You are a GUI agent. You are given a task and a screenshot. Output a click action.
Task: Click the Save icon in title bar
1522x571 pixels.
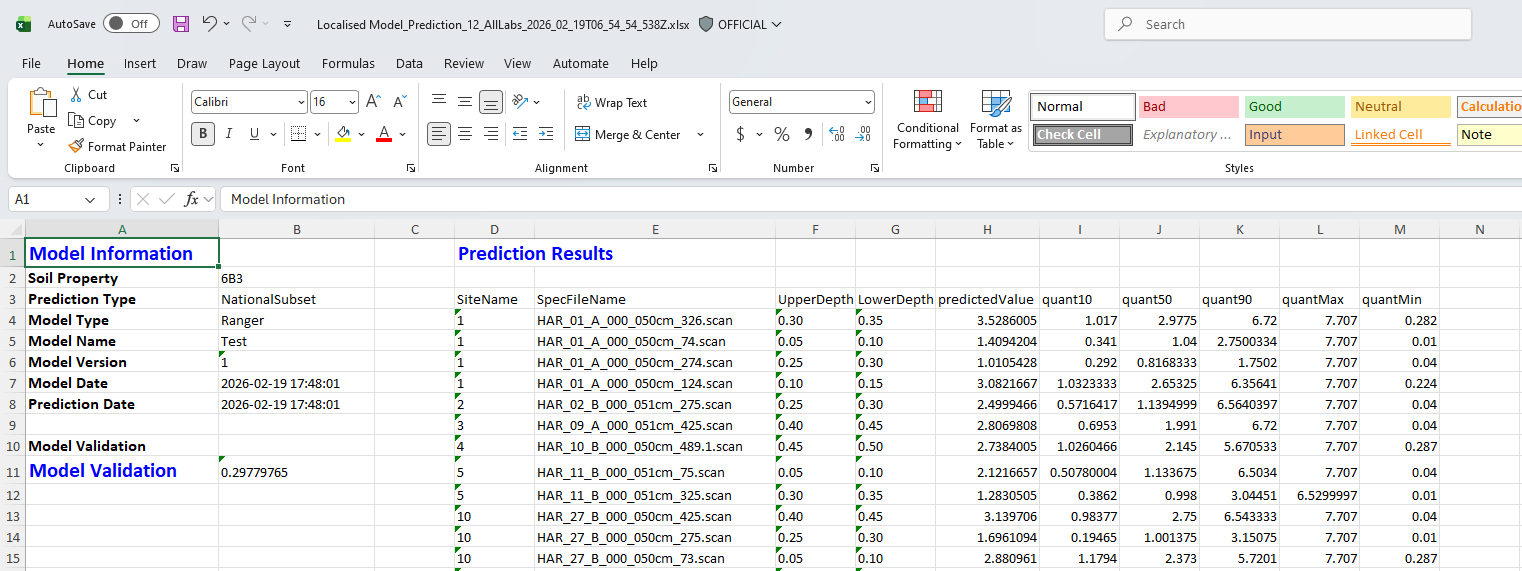(181, 24)
